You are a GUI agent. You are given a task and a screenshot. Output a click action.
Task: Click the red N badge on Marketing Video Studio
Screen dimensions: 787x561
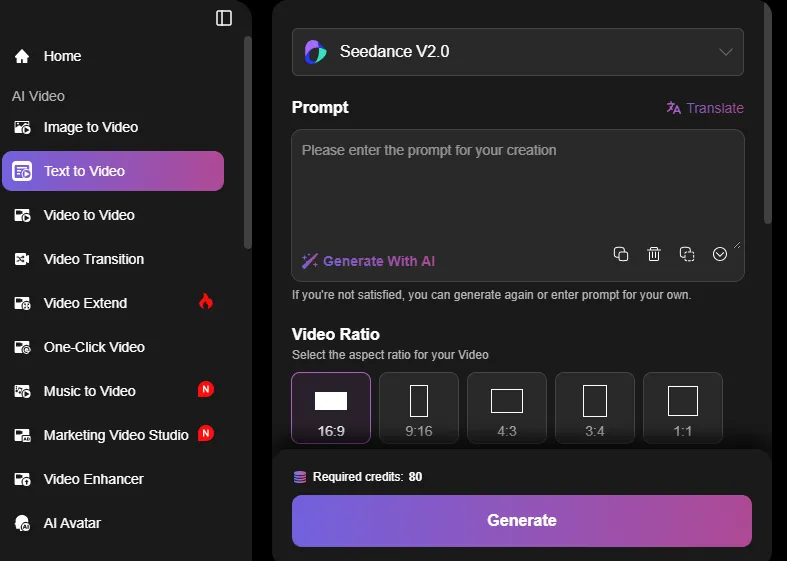[206, 433]
